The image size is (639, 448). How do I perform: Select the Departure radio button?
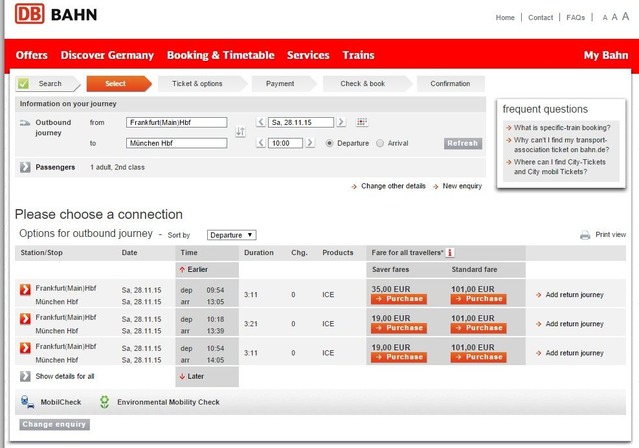(x=329, y=143)
